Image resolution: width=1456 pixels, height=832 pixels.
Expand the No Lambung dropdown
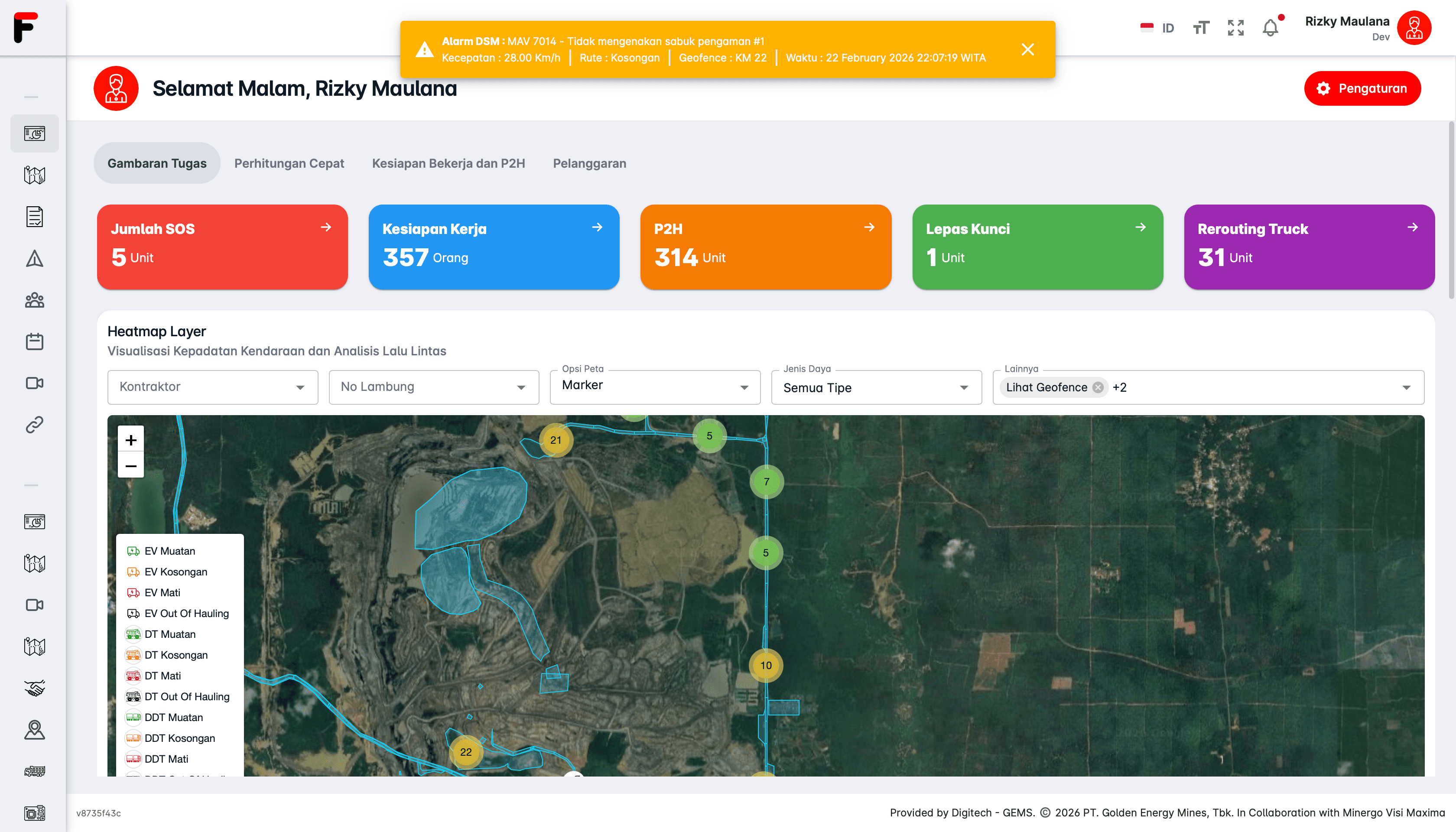pyautogui.click(x=434, y=387)
